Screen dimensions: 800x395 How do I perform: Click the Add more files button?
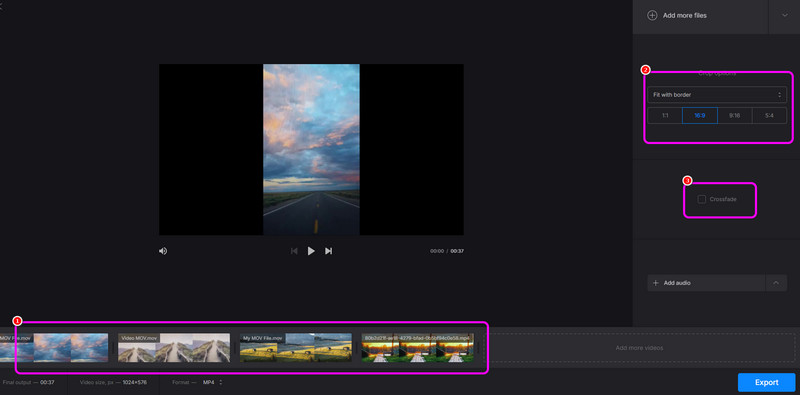(x=701, y=15)
